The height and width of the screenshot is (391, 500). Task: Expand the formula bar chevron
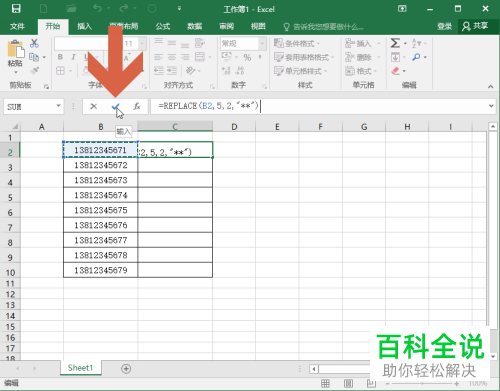pos(491,106)
